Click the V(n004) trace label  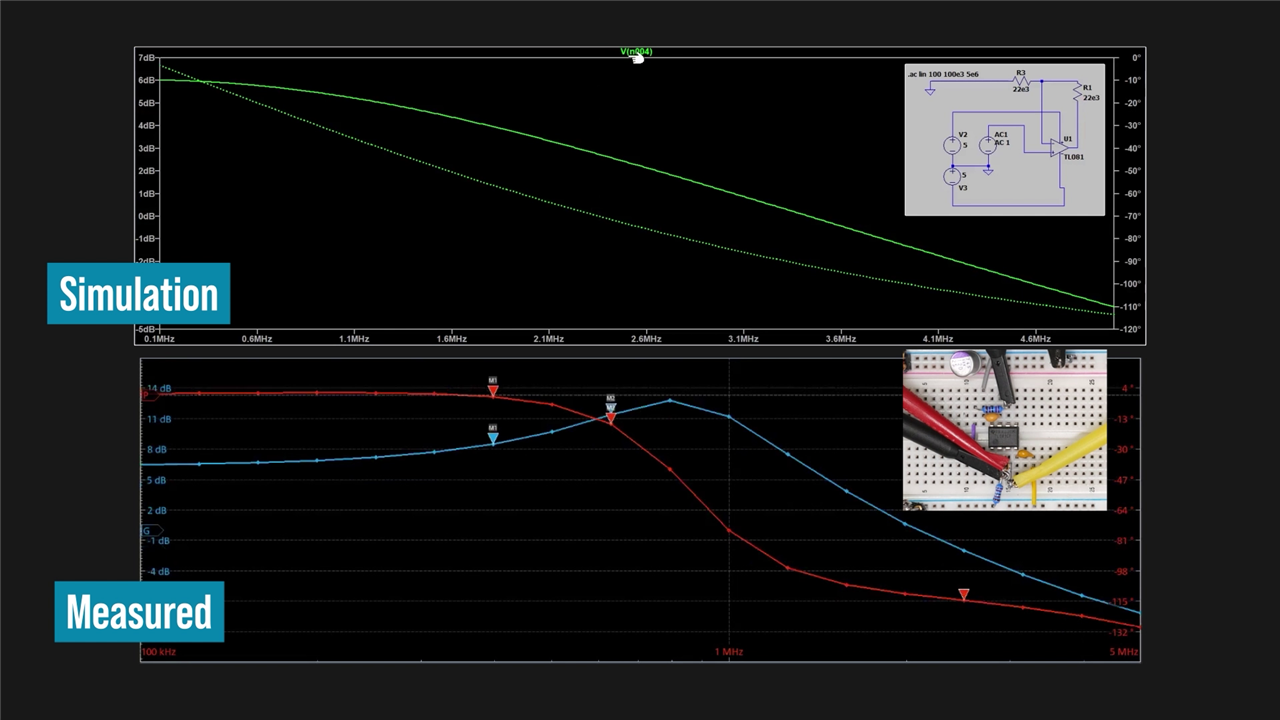coord(636,52)
